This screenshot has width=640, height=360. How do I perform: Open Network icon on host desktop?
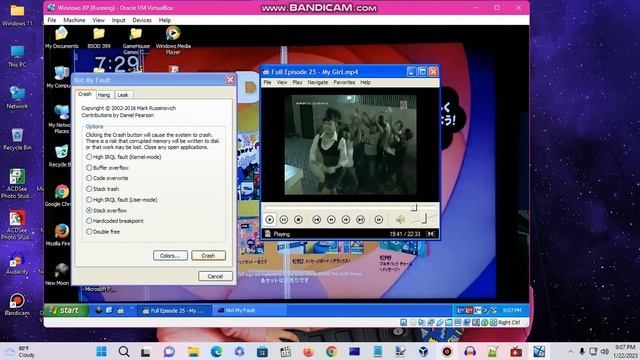click(17, 98)
